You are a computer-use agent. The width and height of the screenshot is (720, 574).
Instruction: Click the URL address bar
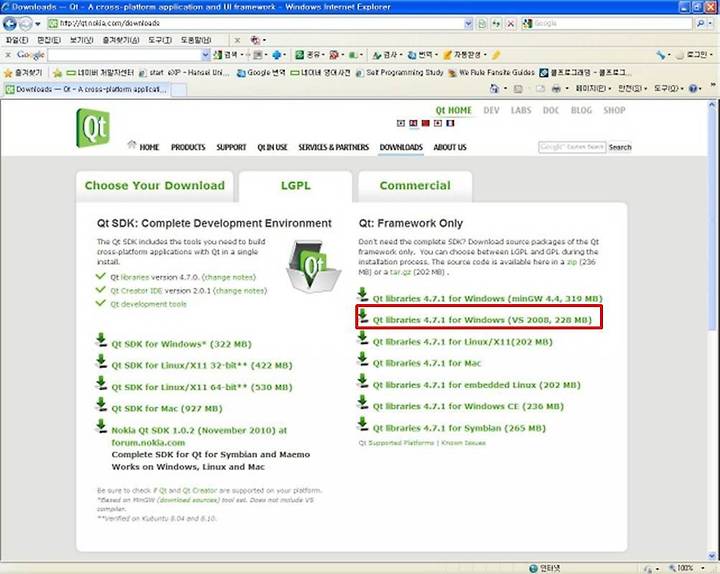(x=259, y=23)
